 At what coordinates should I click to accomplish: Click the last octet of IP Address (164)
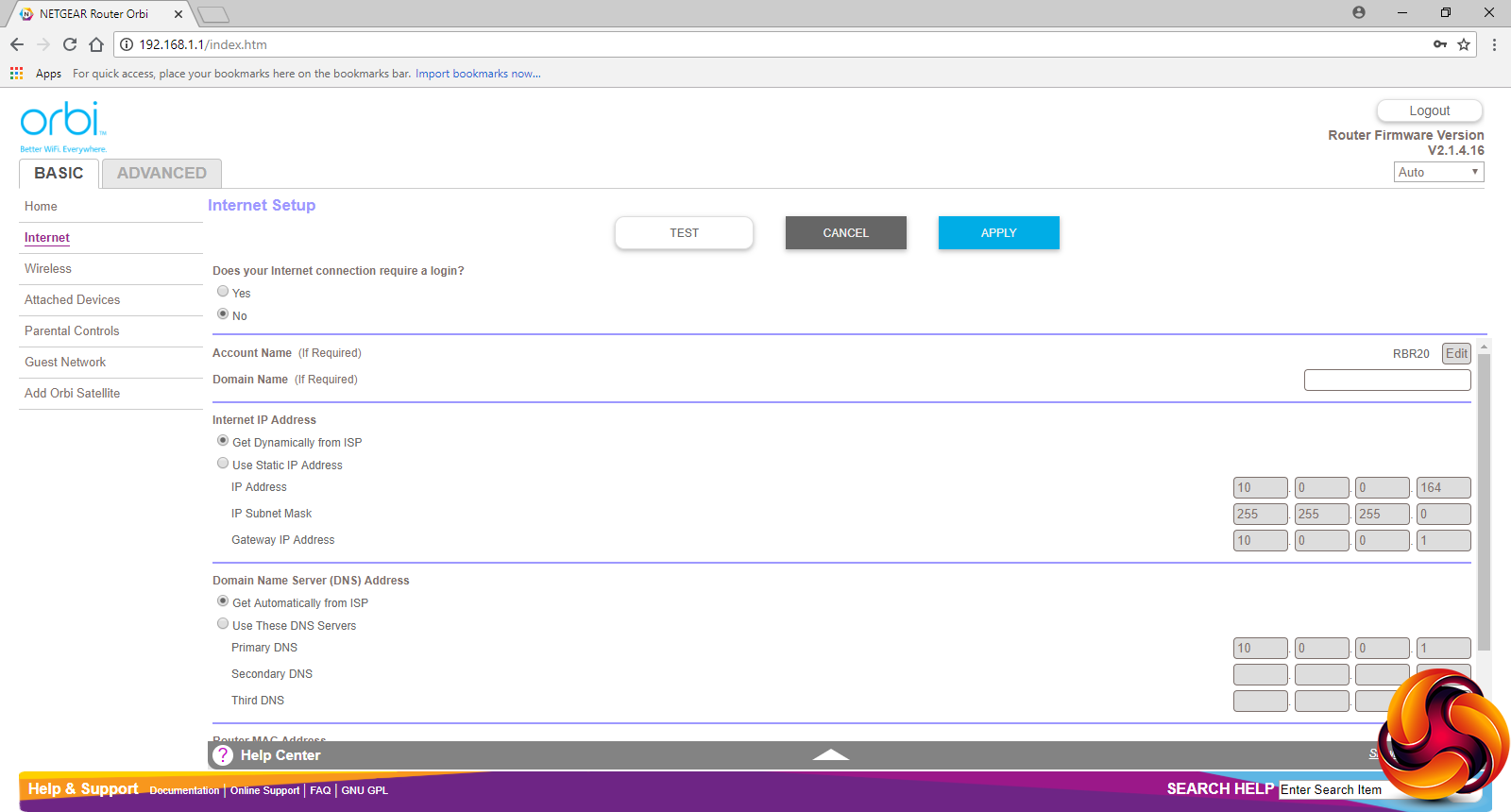pyautogui.click(x=1444, y=487)
